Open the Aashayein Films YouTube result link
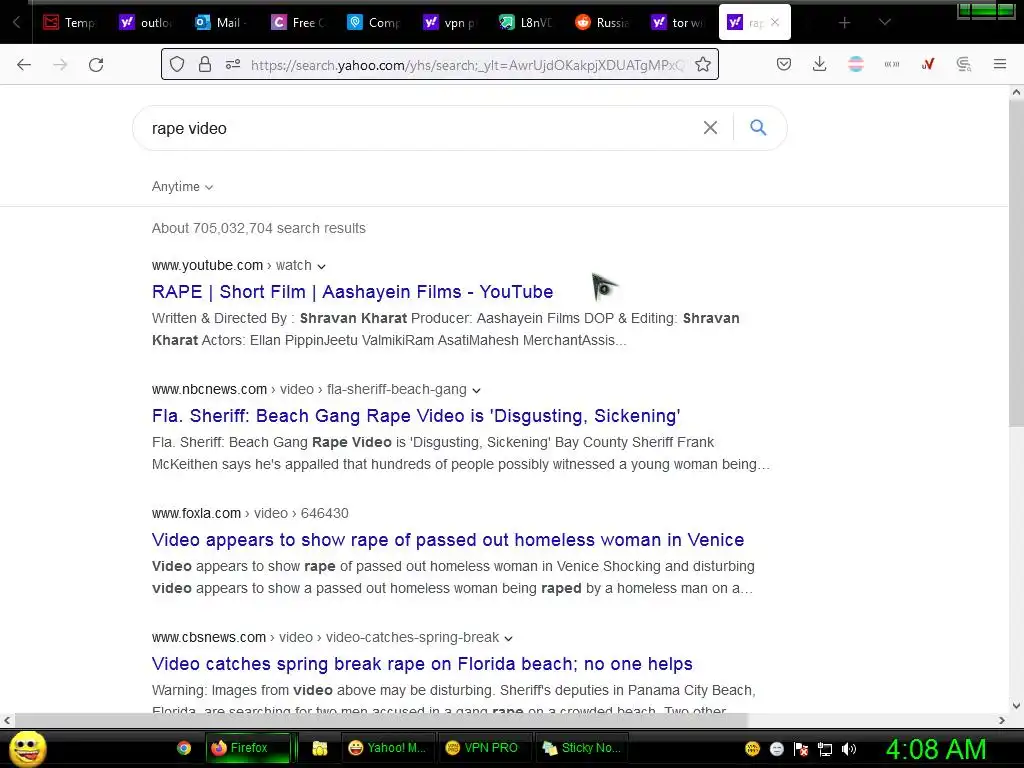1024x768 pixels. pos(352,291)
